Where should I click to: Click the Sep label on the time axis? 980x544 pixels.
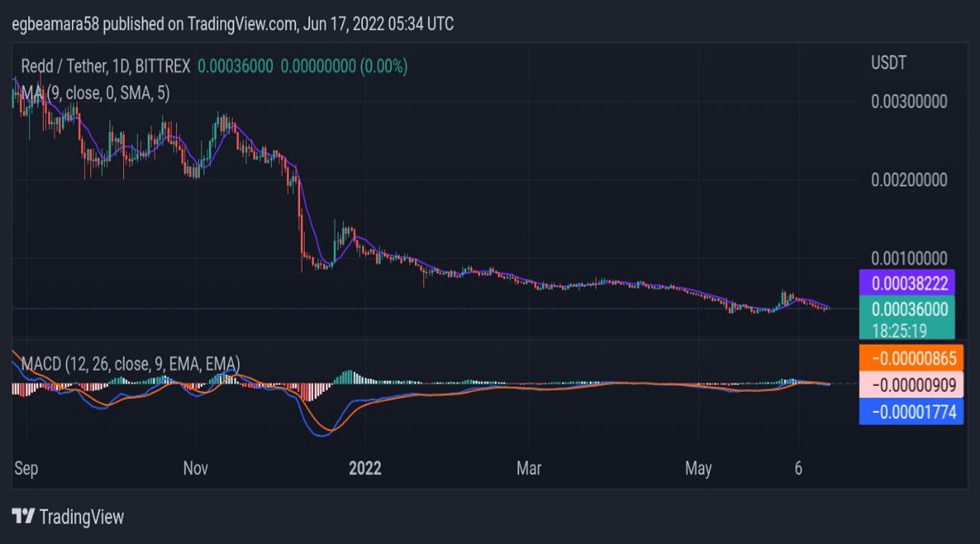pyautogui.click(x=26, y=468)
